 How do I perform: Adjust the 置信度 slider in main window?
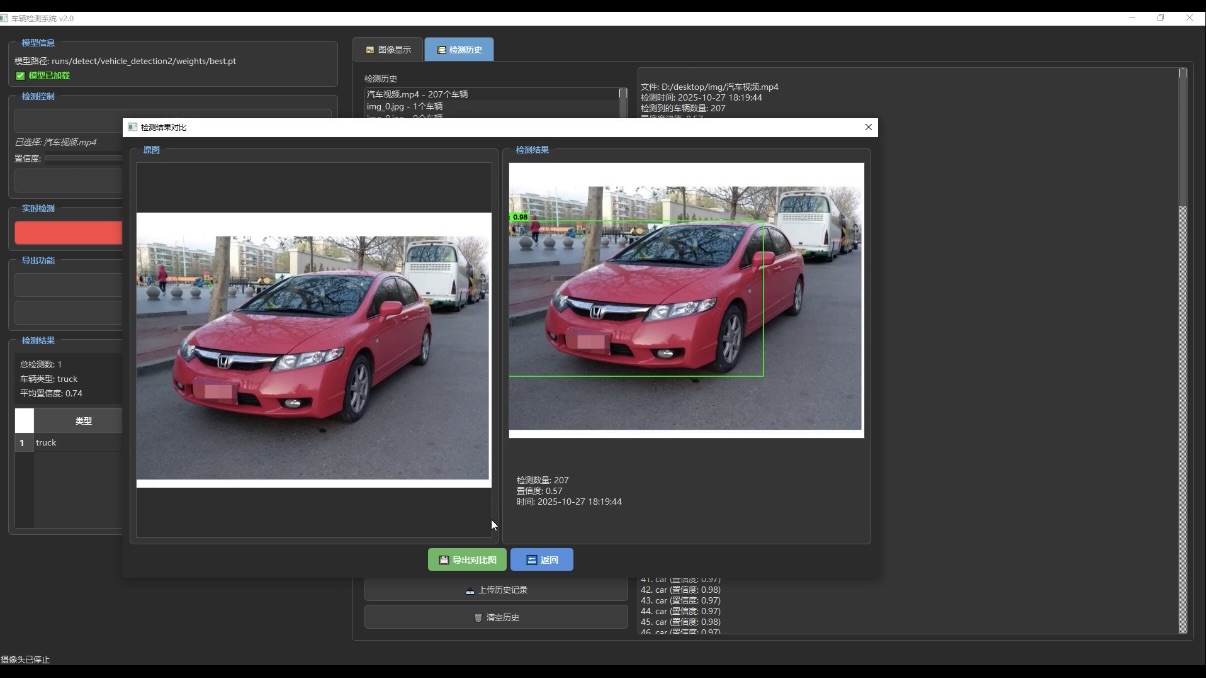pos(83,158)
